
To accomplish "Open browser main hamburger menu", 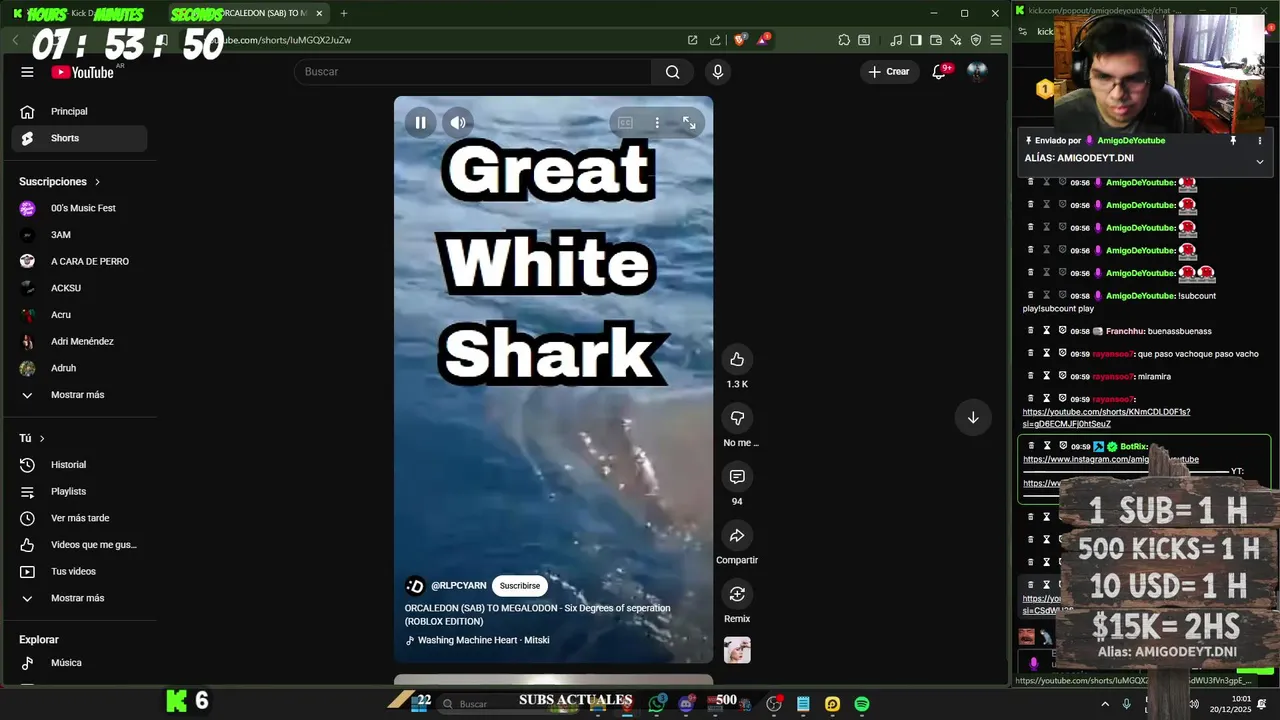I will [x=996, y=40].
